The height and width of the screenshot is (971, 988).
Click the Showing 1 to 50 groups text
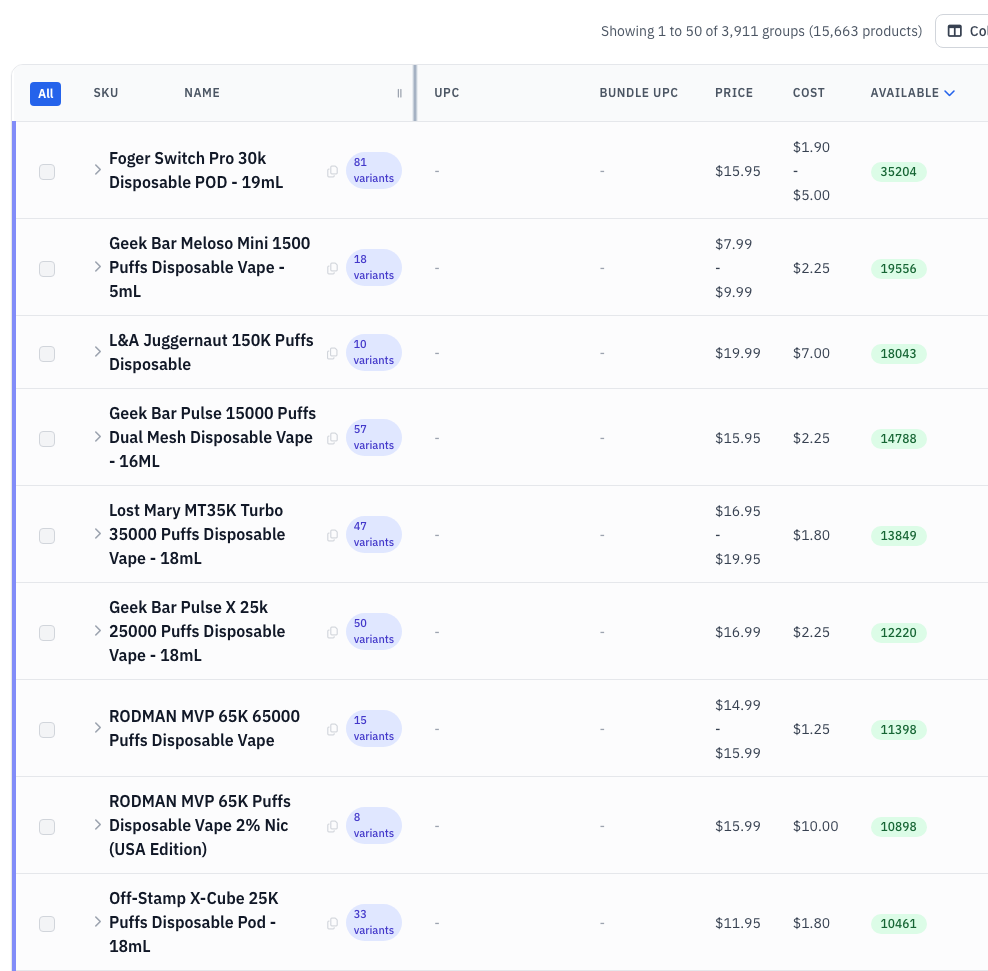pyautogui.click(x=761, y=32)
